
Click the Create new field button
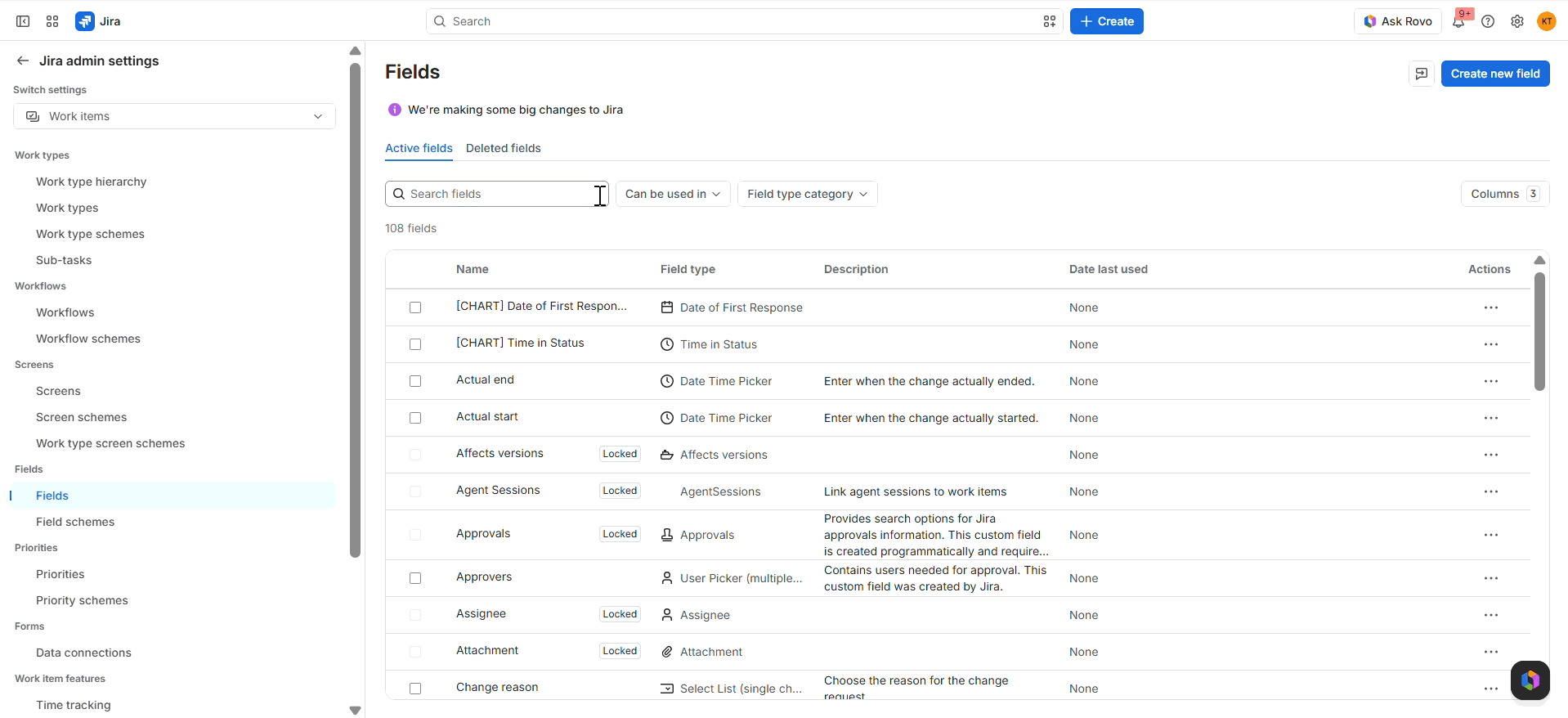[1495, 74]
